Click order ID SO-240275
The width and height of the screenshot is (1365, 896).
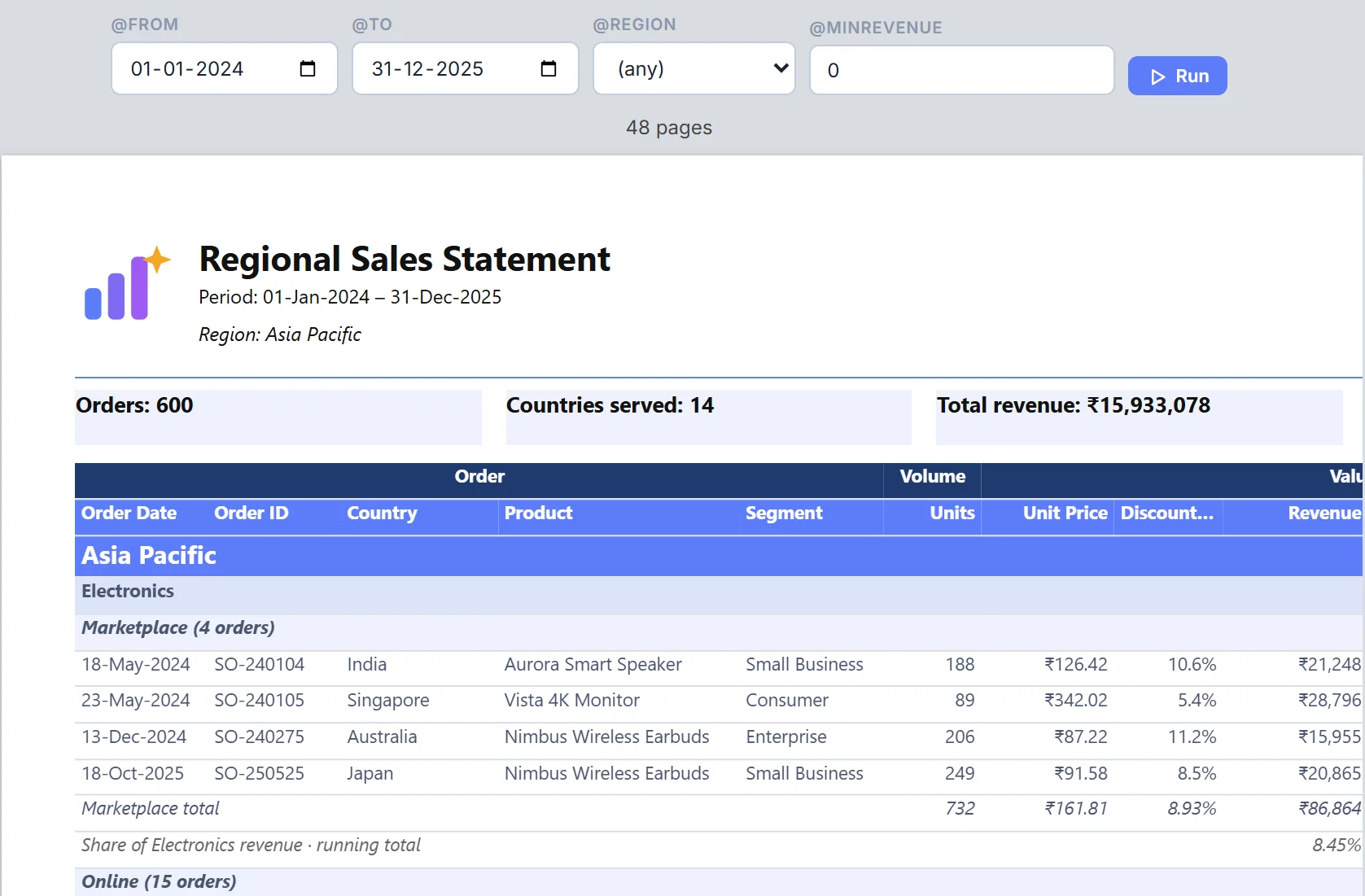coord(260,737)
